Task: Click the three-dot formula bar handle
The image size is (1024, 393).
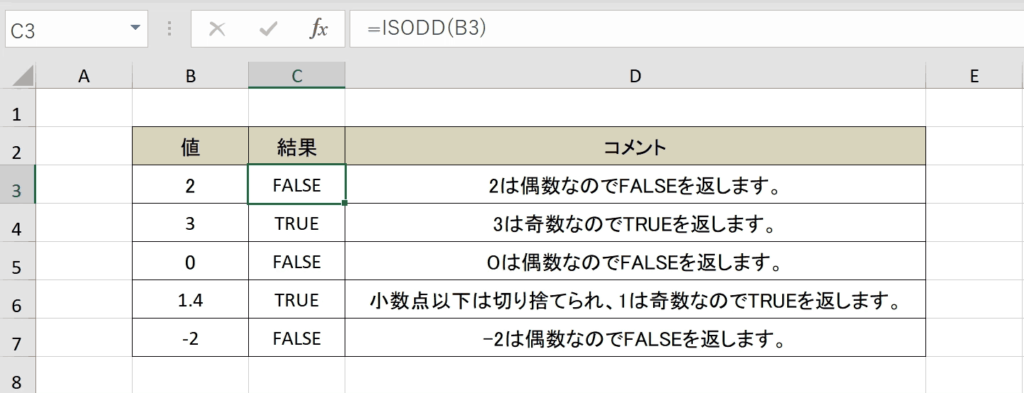Action: tap(170, 29)
